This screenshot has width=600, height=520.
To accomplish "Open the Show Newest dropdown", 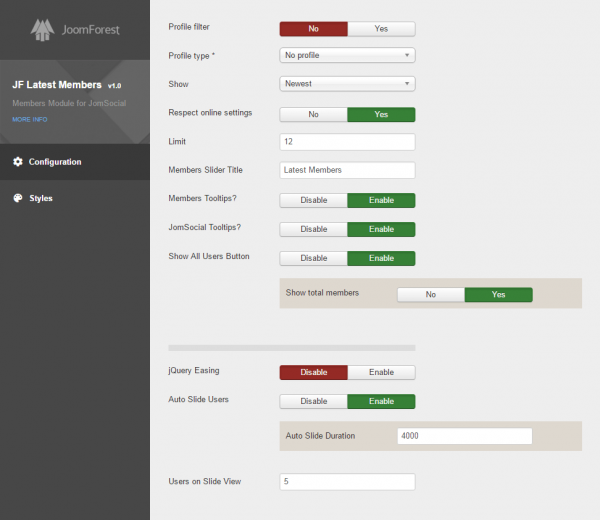I will click(x=347, y=84).
